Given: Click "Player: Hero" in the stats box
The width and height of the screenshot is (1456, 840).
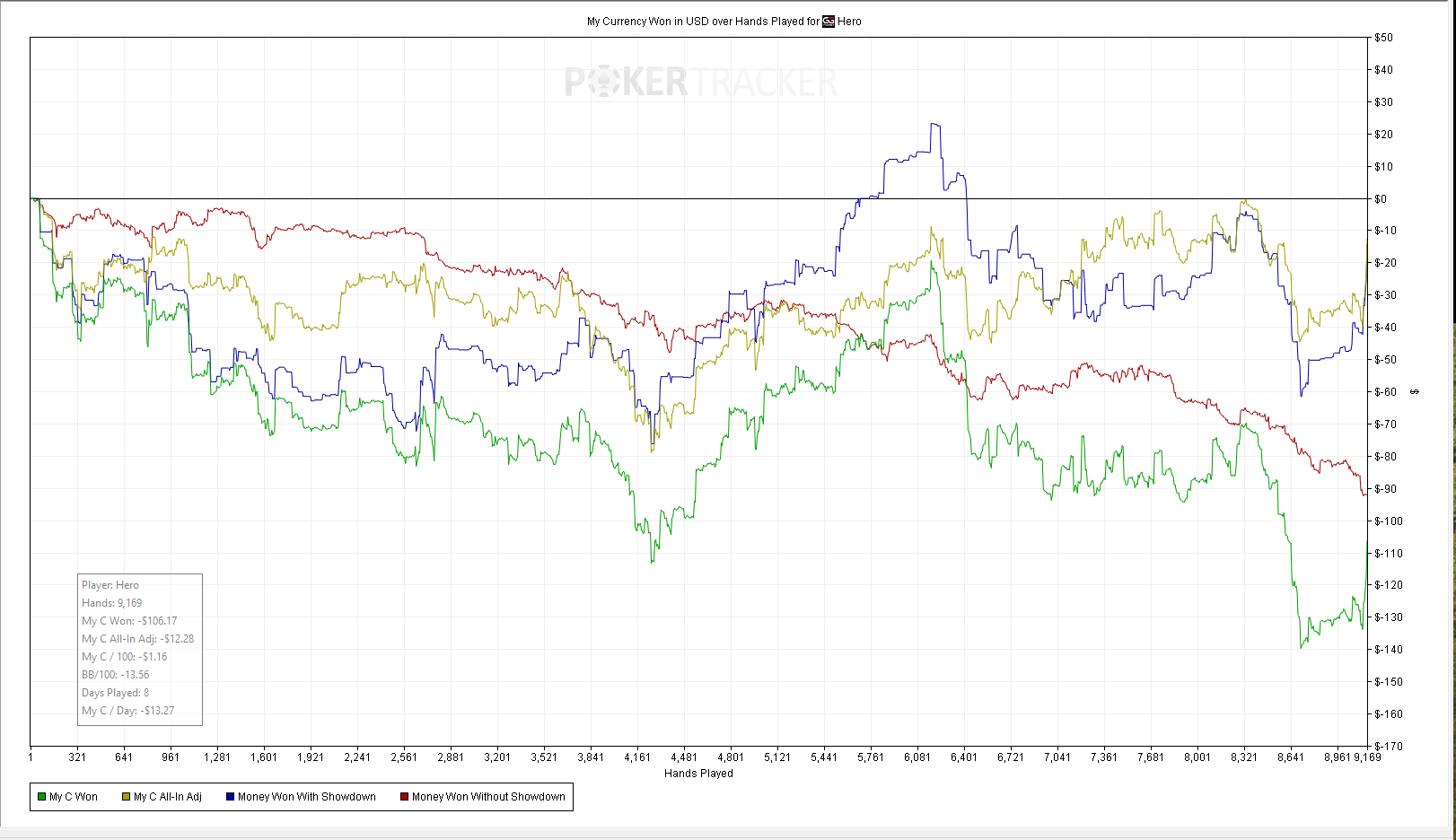Looking at the screenshot, I should click(x=110, y=585).
